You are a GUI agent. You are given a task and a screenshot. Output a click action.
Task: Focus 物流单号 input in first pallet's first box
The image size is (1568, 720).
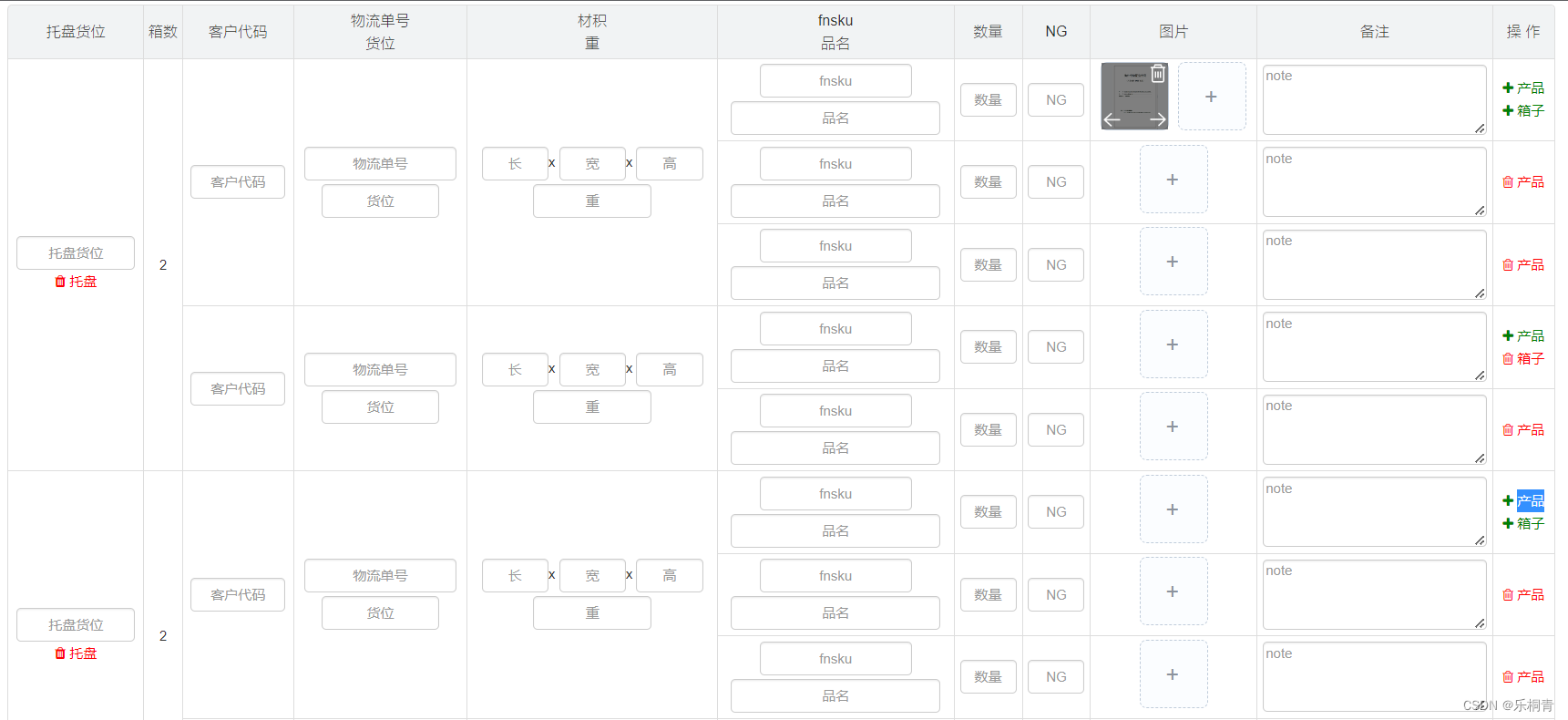(x=380, y=164)
